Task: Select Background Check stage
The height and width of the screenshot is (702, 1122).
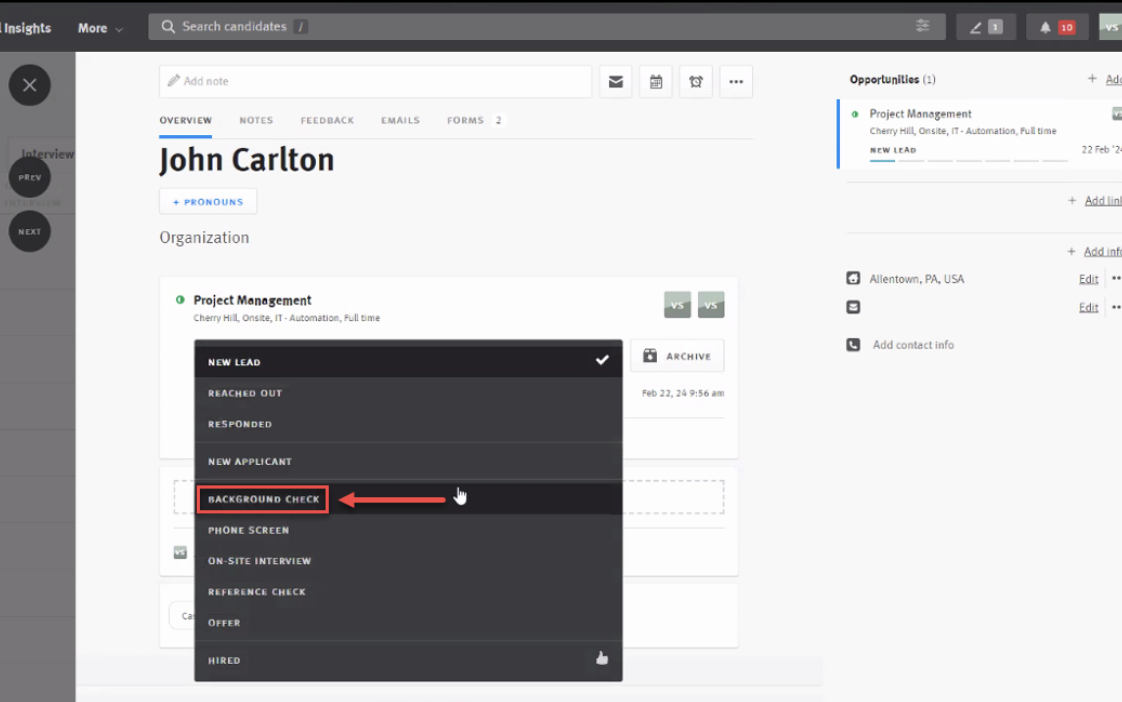Action: point(264,499)
